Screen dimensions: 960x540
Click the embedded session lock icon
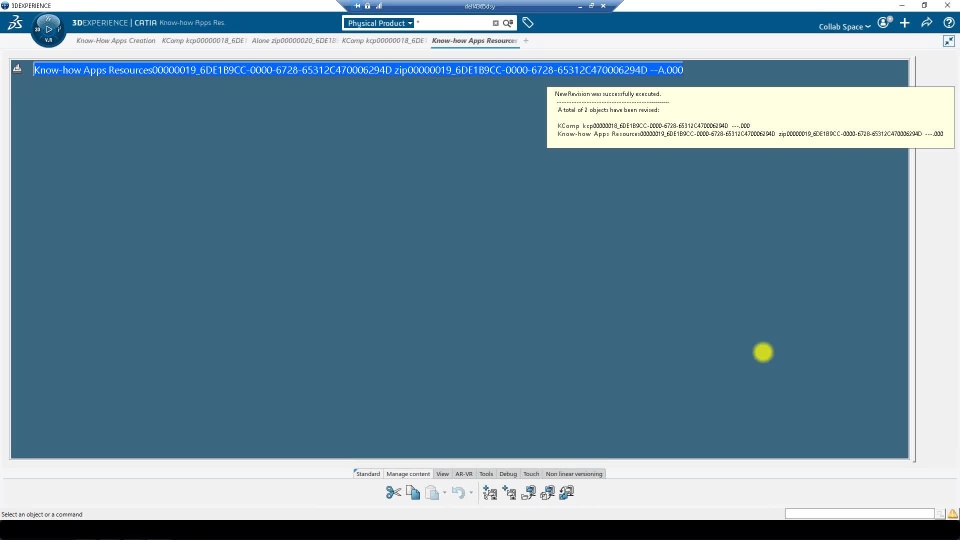[367, 6]
